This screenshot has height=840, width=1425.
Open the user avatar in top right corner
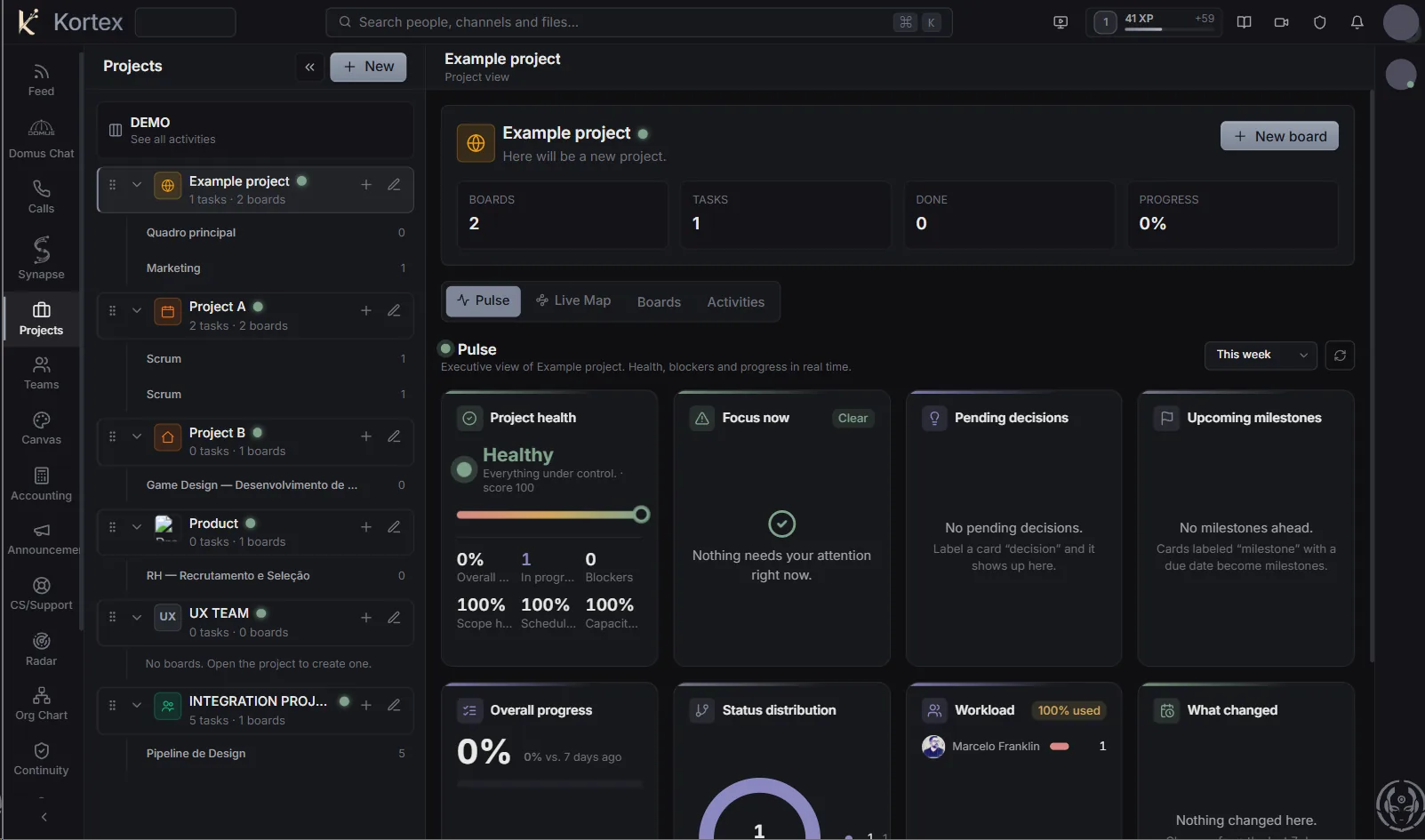point(1401,22)
